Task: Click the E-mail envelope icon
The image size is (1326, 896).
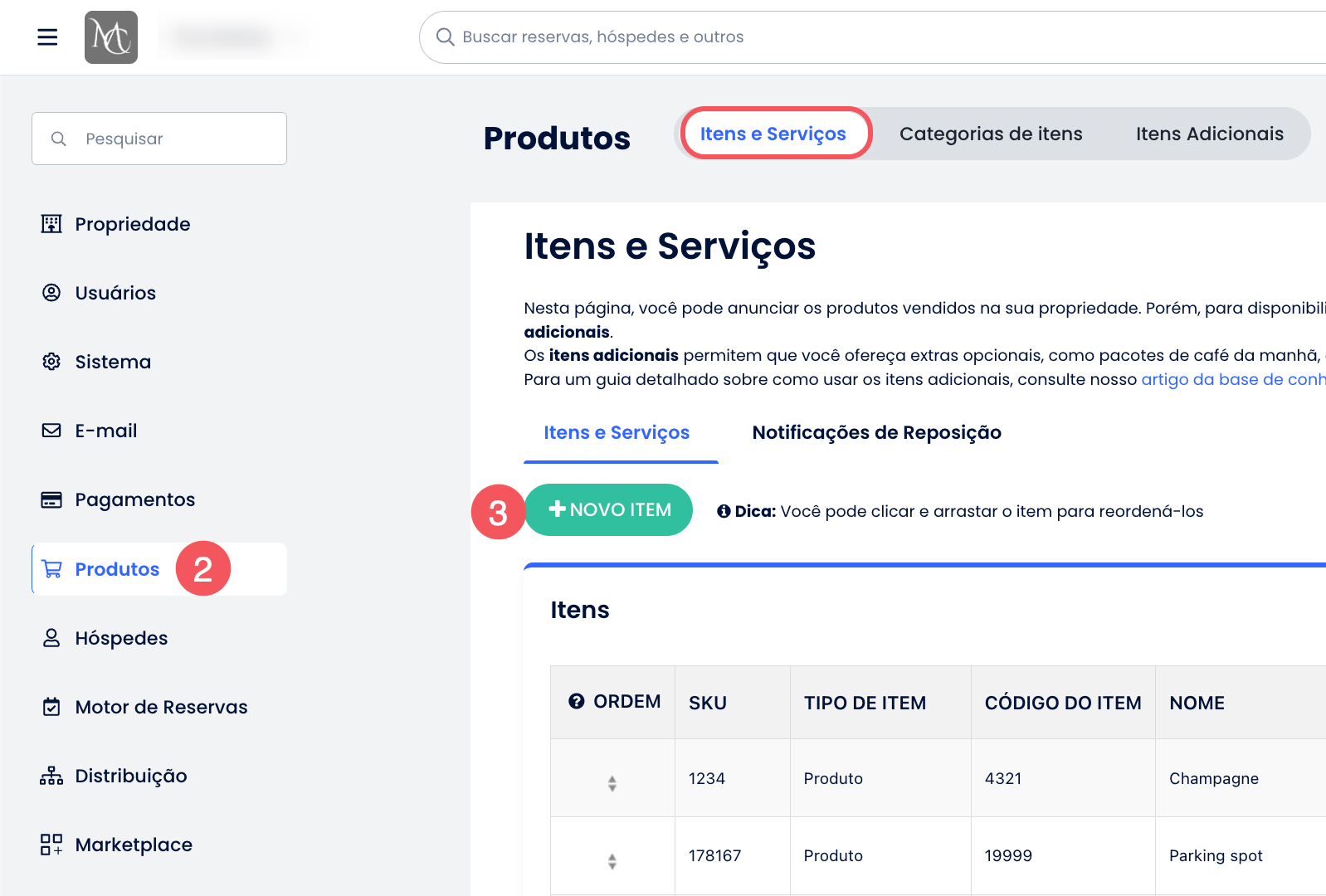Action: [51, 431]
